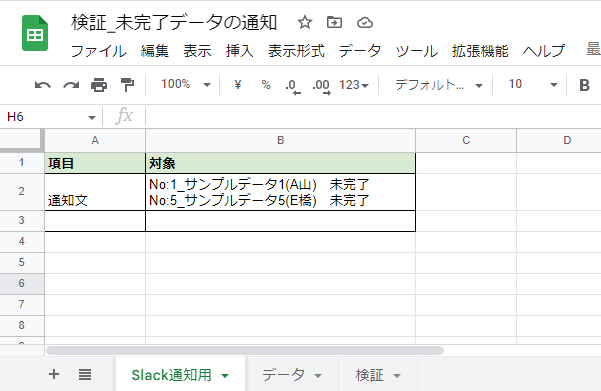Image resolution: width=601 pixels, height=391 pixels.
Task: Decrease decimal places
Action: tap(293, 86)
